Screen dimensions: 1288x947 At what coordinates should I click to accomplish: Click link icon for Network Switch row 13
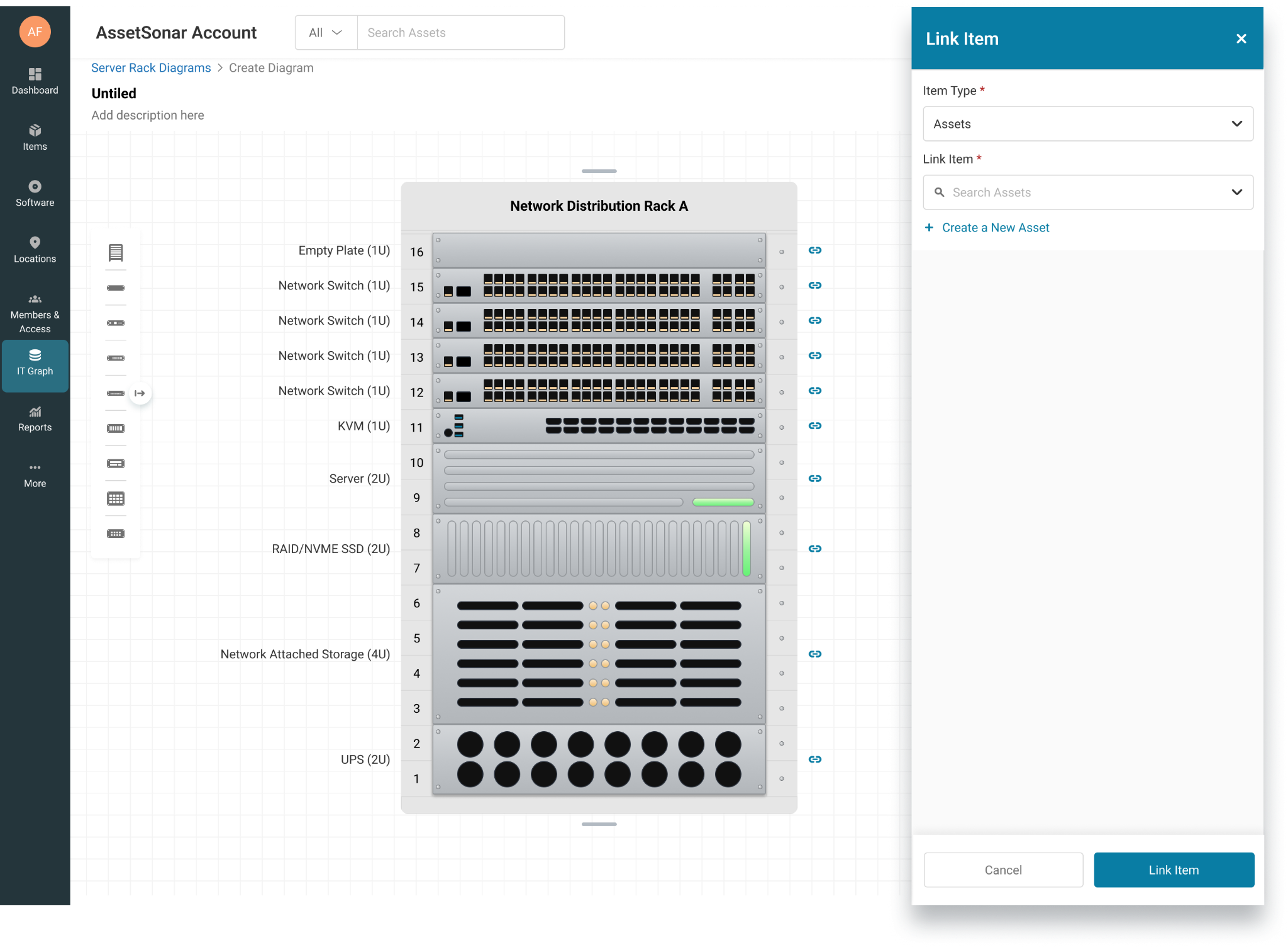pyautogui.click(x=815, y=356)
